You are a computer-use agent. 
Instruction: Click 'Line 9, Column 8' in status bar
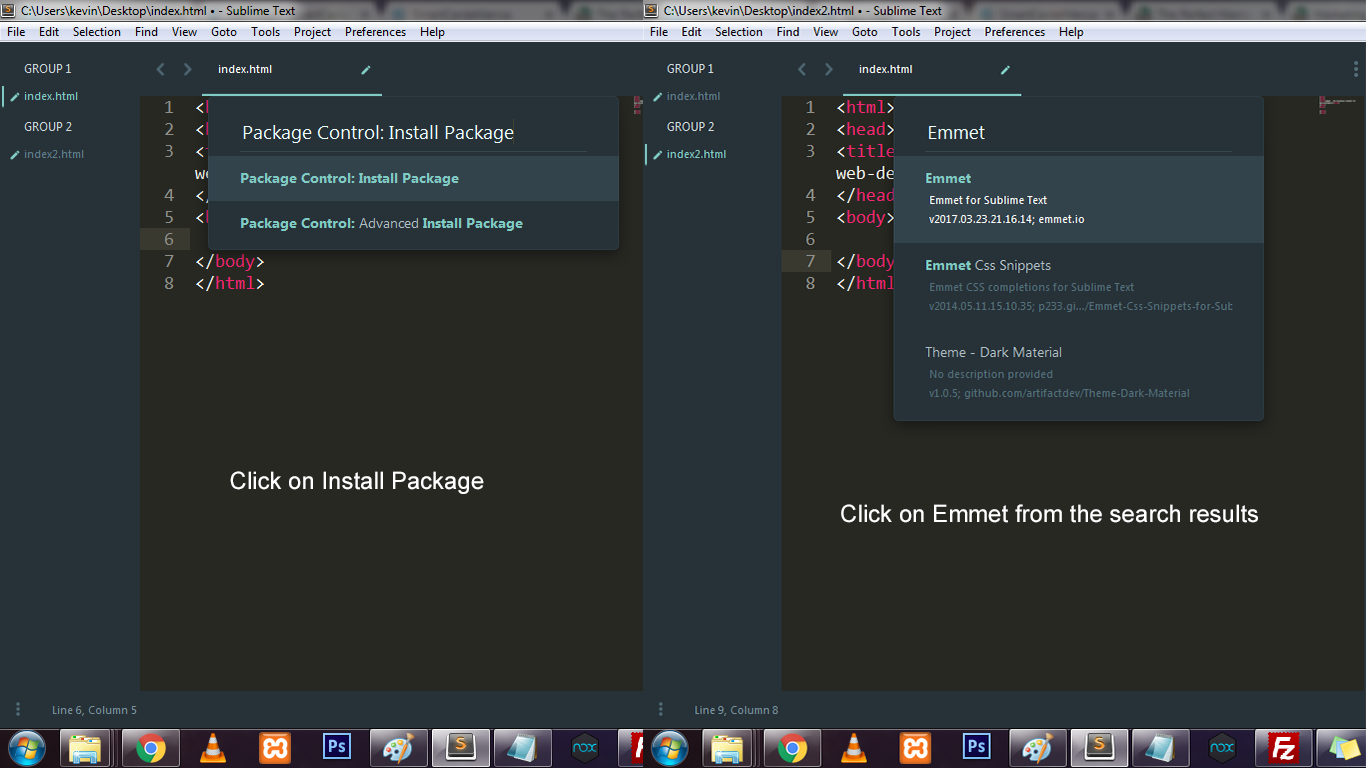736,710
